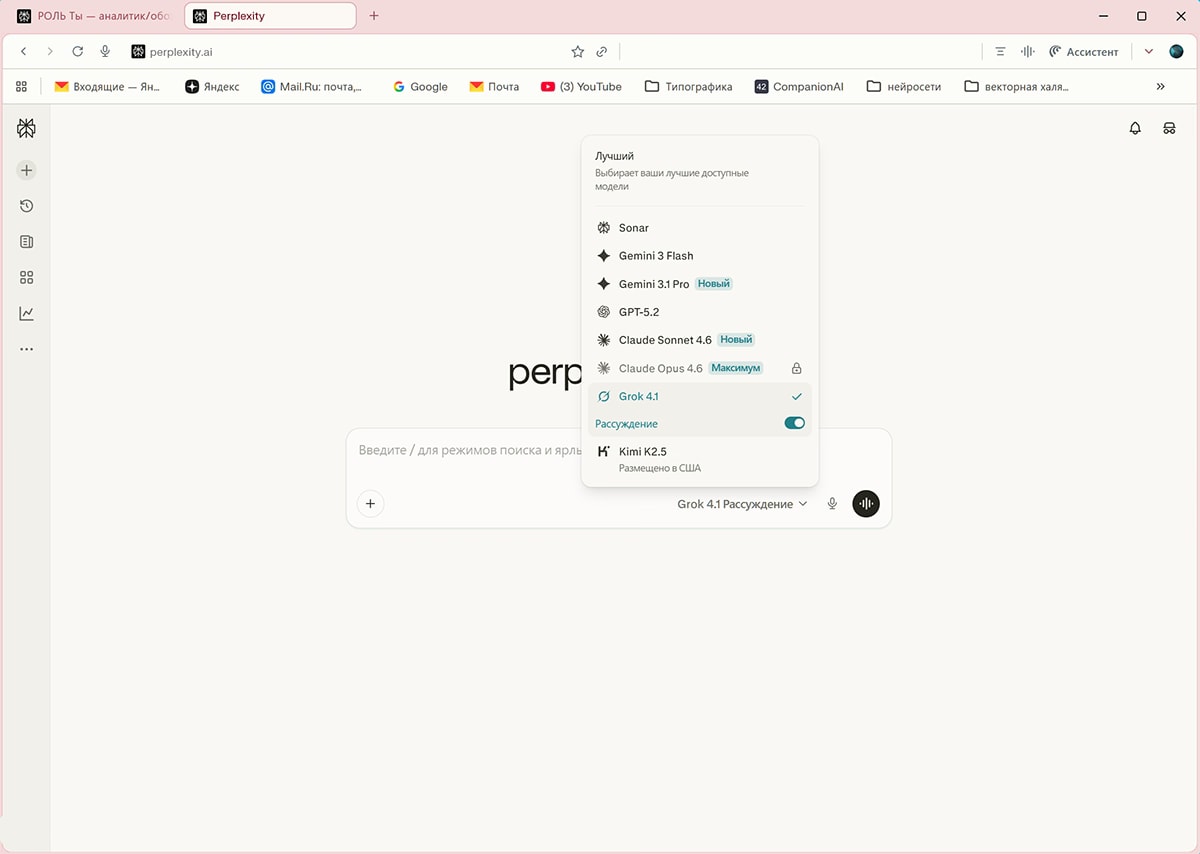This screenshot has width=1200, height=854.
Task: Open the Почта bookmark
Action: [x=494, y=87]
